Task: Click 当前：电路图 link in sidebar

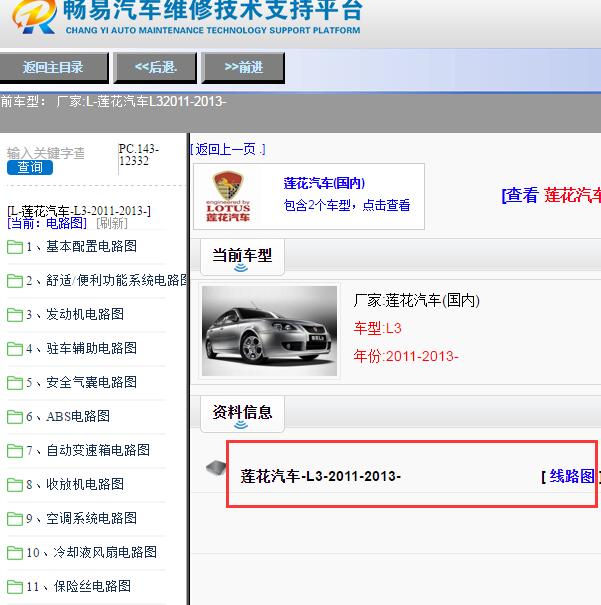Action: (47, 223)
